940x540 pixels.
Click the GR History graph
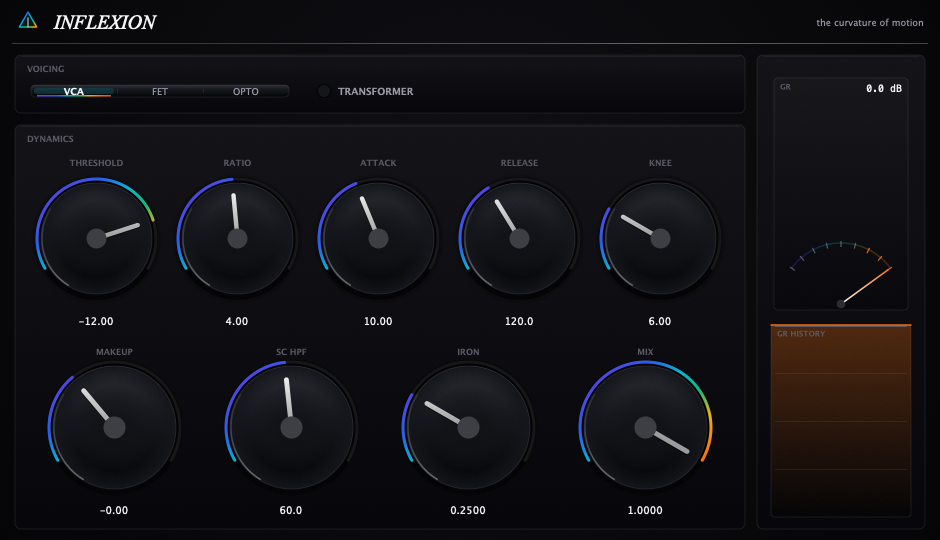[840, 421]
